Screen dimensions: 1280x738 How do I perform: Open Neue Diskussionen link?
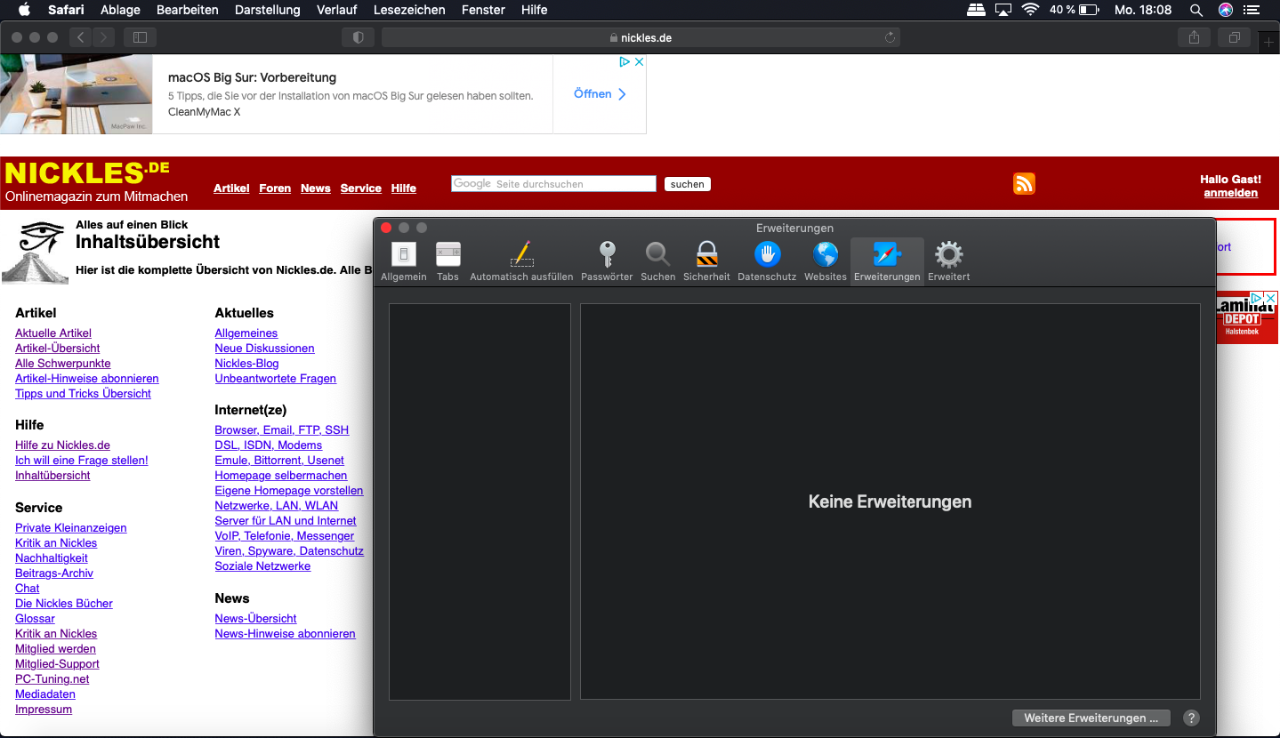264,348
